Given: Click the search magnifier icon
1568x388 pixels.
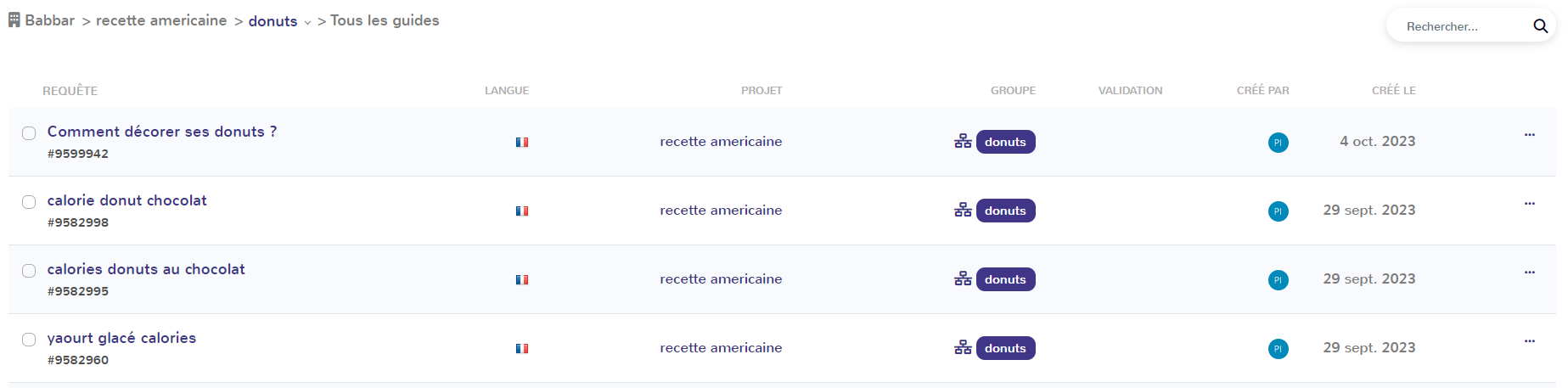Looking at the screenshot, I should 1540,26.
